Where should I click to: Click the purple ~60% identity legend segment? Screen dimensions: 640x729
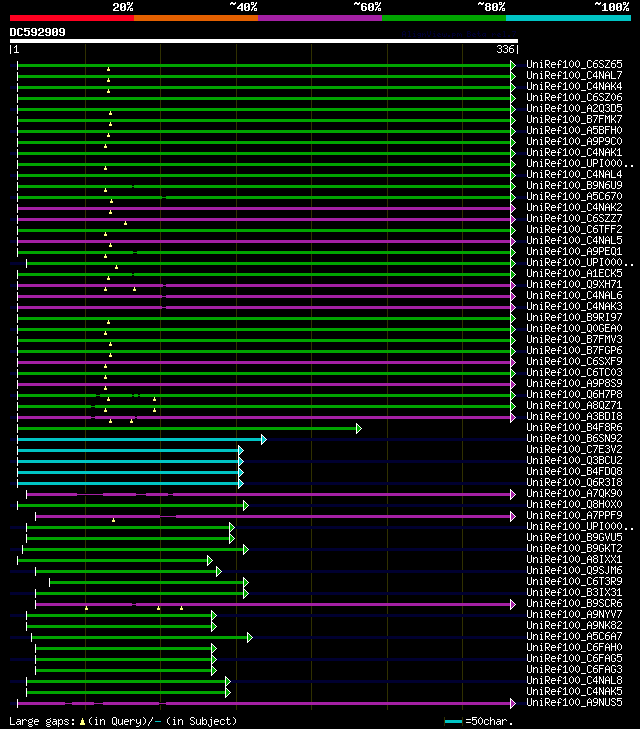point(320,18)
